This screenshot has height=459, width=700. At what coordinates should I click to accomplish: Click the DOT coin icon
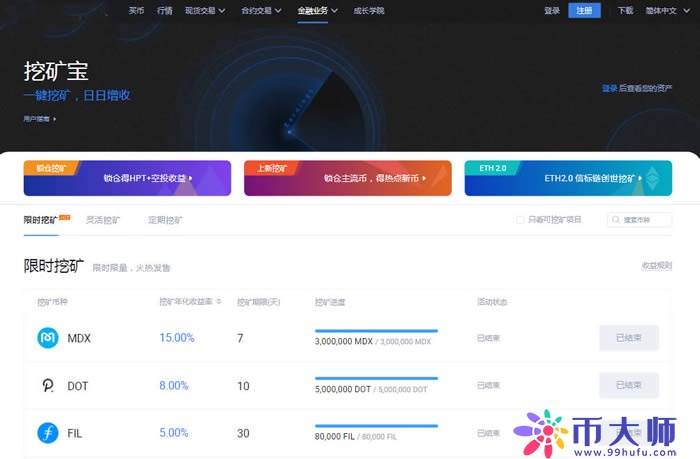click(47, 385)
